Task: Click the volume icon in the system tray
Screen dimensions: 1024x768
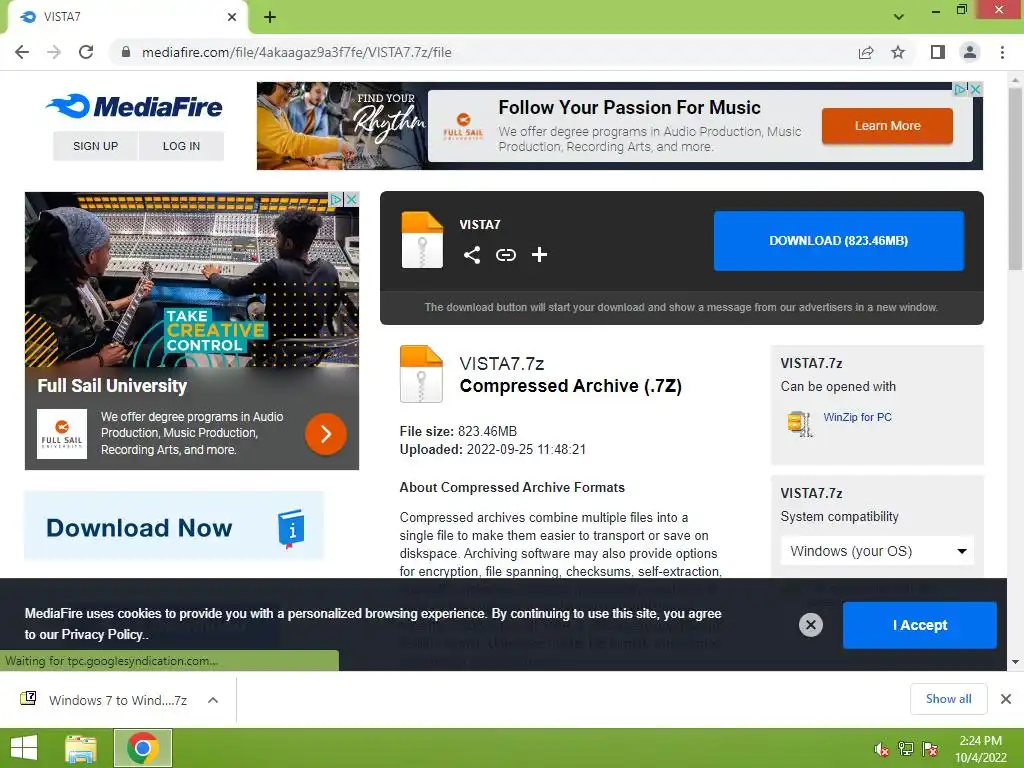Action: click(881, 750)
